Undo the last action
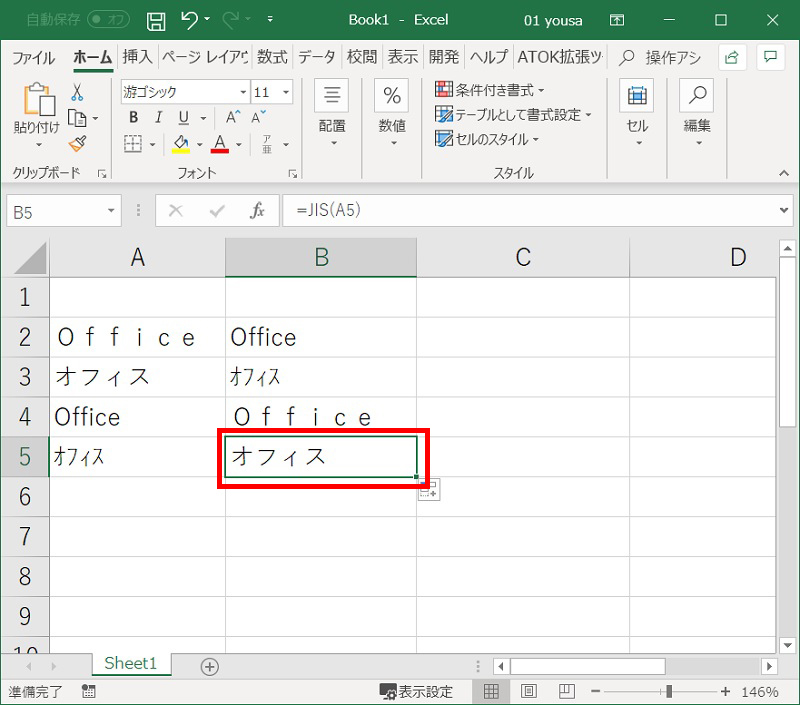 point(189,20)
